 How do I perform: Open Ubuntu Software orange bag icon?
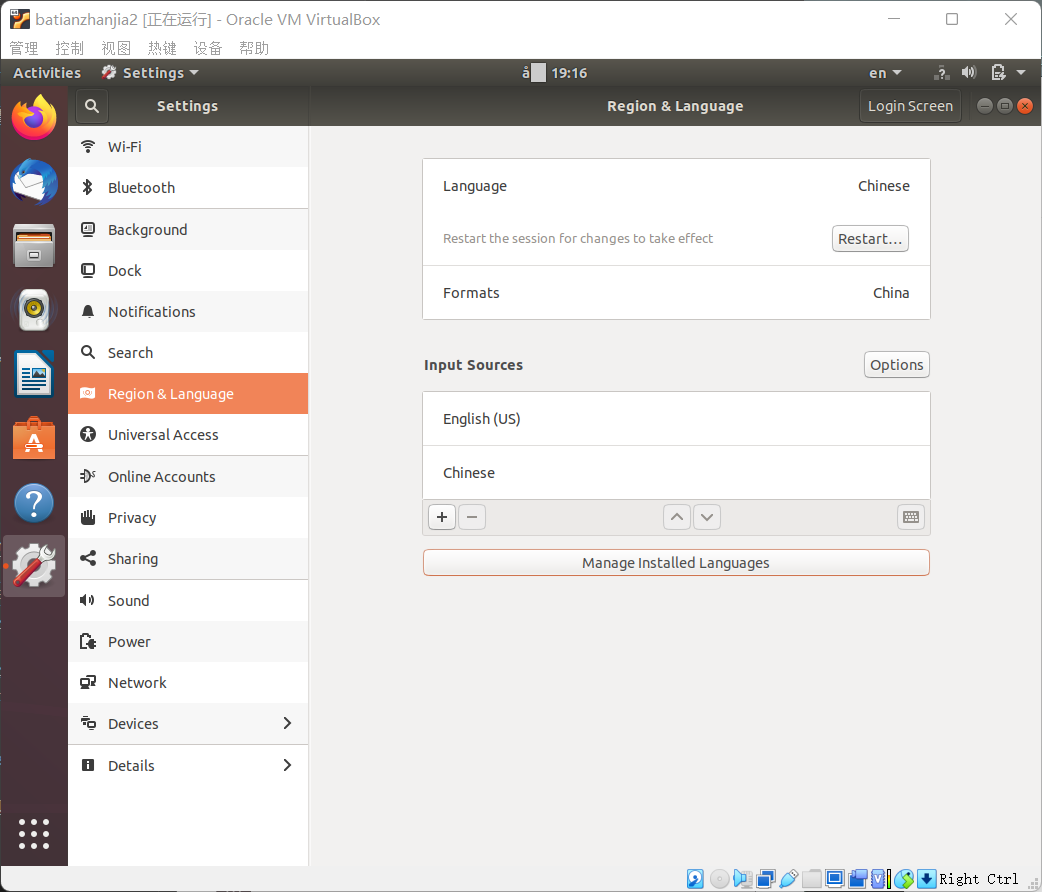(34, 437)
